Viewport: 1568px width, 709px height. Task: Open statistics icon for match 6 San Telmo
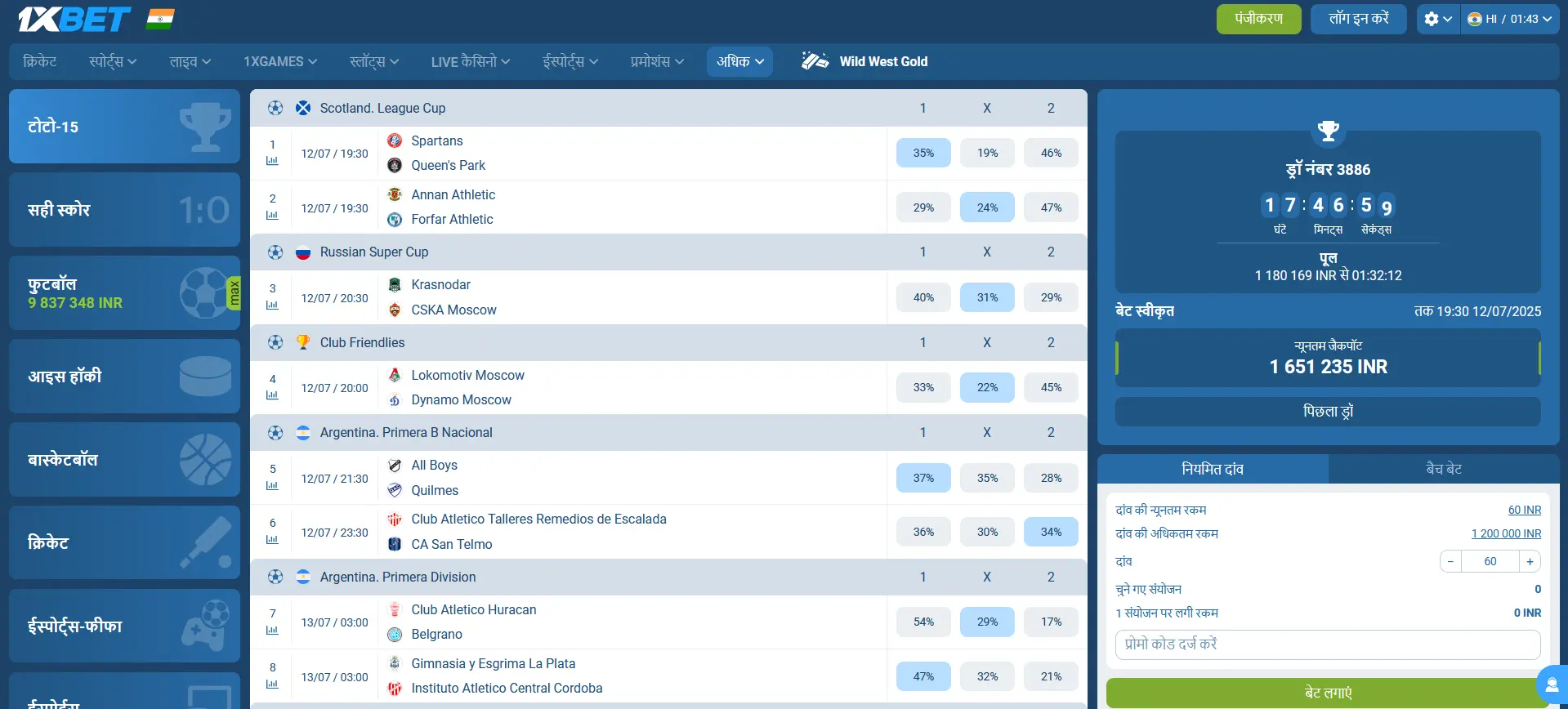(x=272, y=540)
